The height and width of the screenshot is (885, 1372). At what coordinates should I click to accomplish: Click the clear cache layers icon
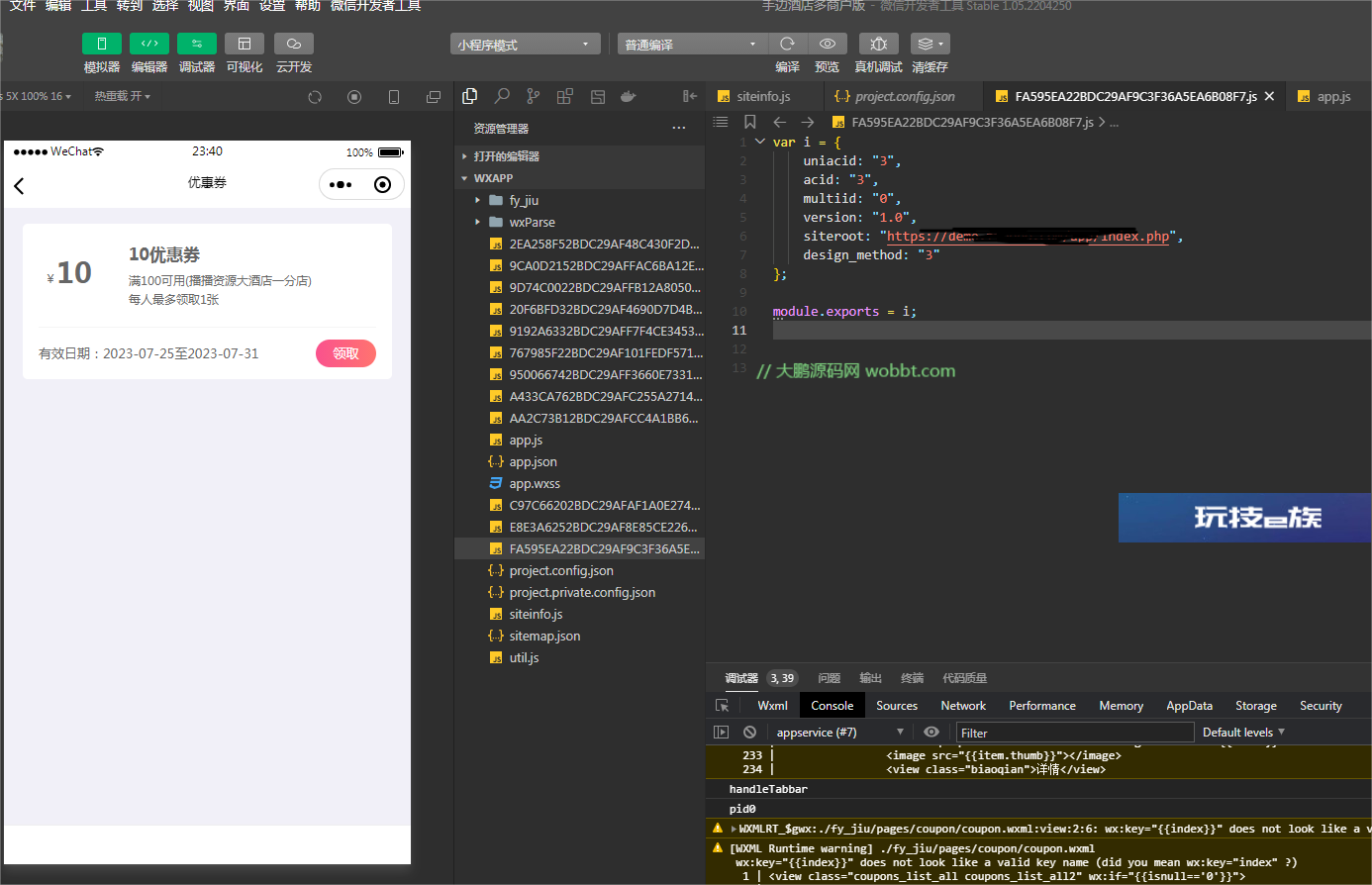coord(930,44)
